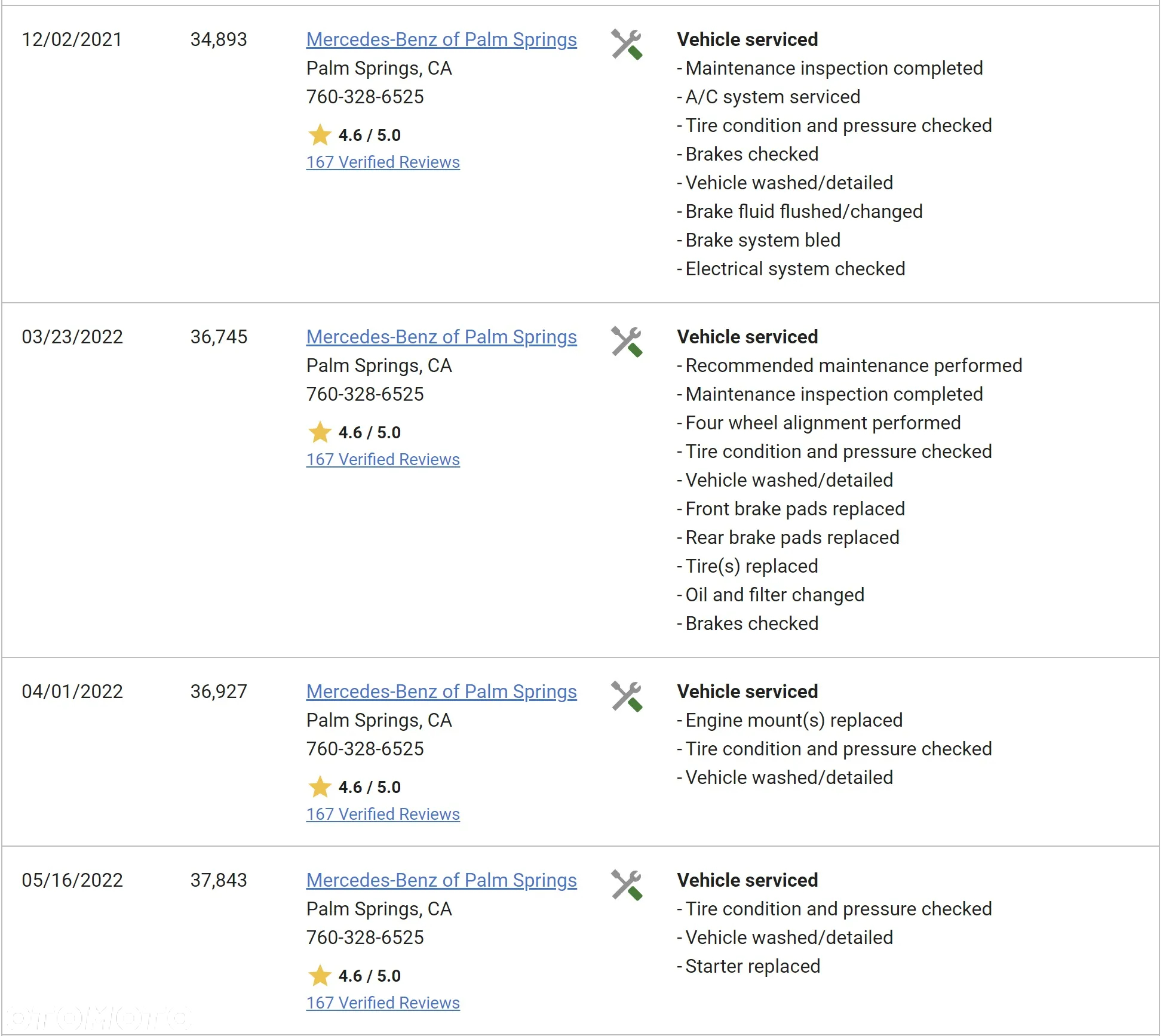The height and width of the screenshot is (1036, 1163).
Task: Click the service wrench icon for 04/01/2022
Action: [627, 697]
